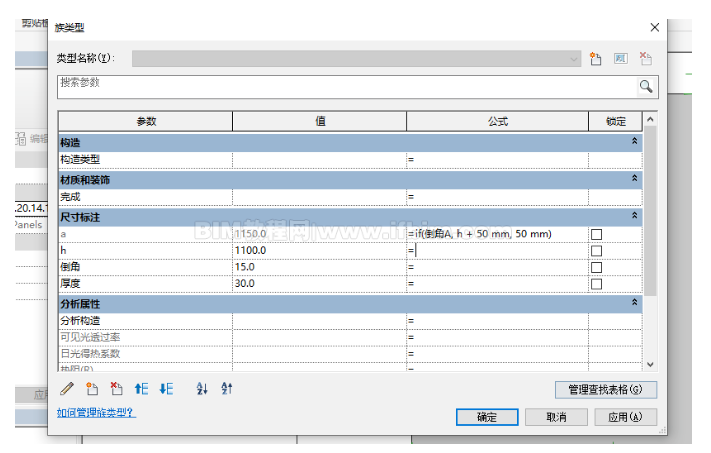Click the 取消 button
The height and width of the screenshot is (453, 711).
pyautogui.click(x=556, y=417)
